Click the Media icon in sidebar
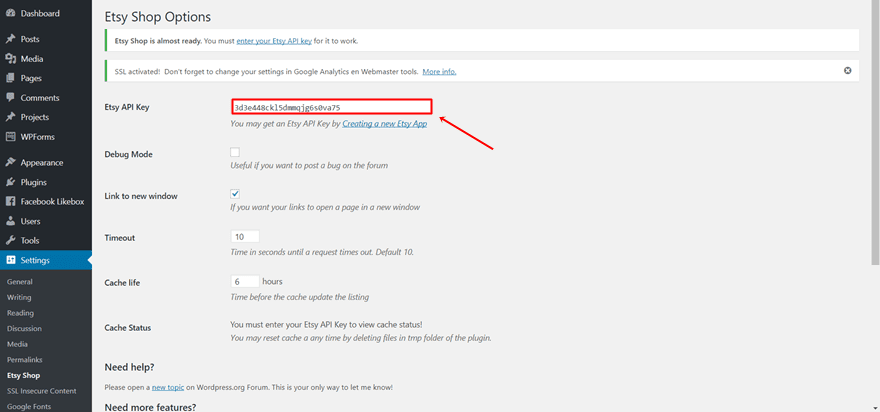This screenshot has height=412, width=880. coord(10,59)
